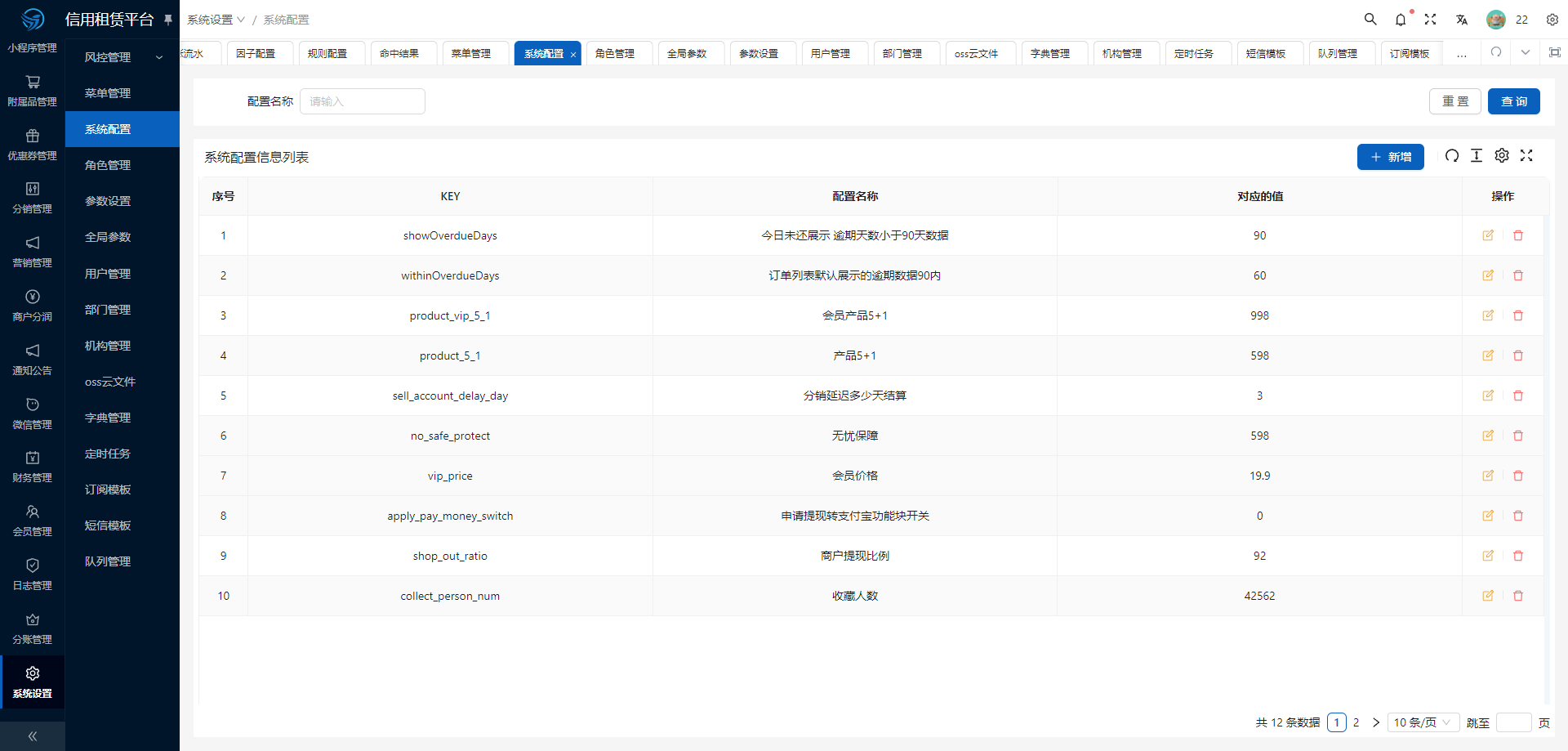The height and width of the screenshot is (751, 1568).
Task: Delete the vip_price row
Action: pyautogui.click(x=1518, y=476)
